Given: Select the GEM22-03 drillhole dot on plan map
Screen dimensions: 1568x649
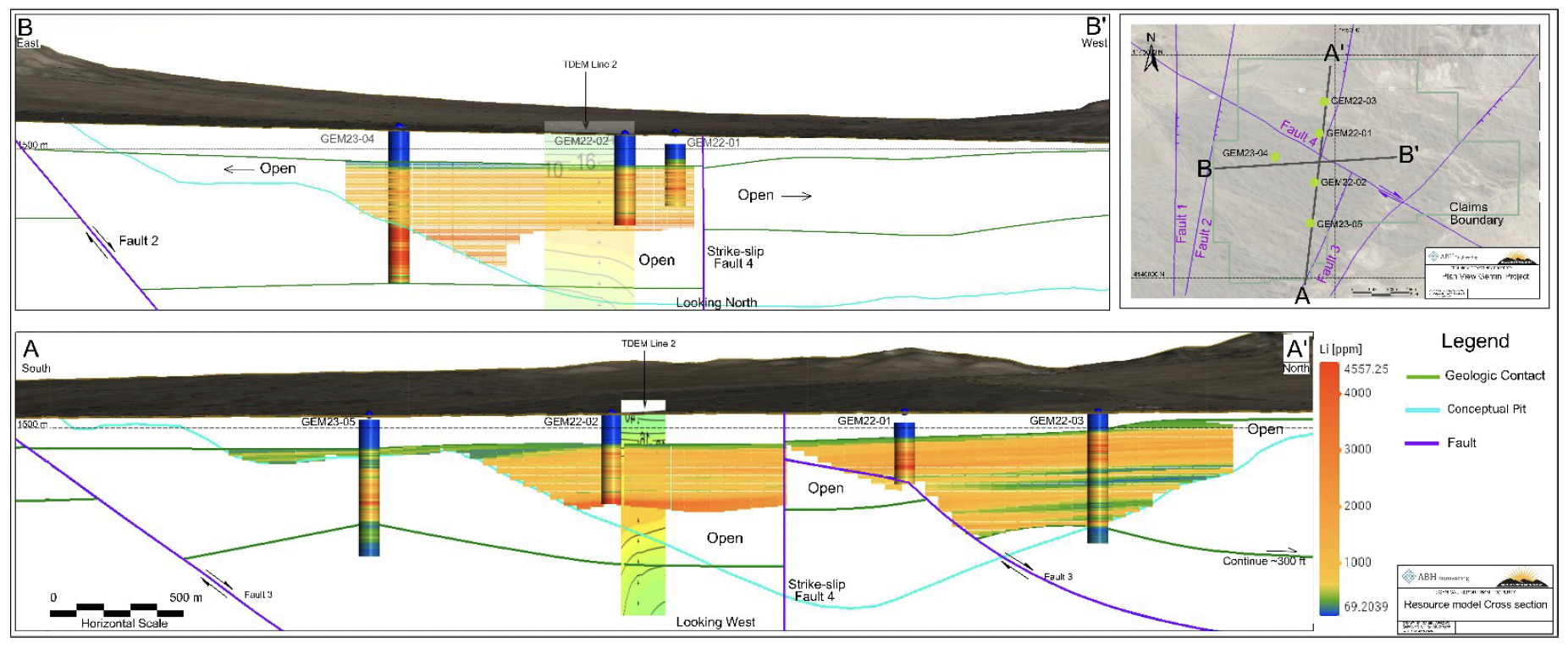Looking at the screenshot, I should tap(1324, 102).
